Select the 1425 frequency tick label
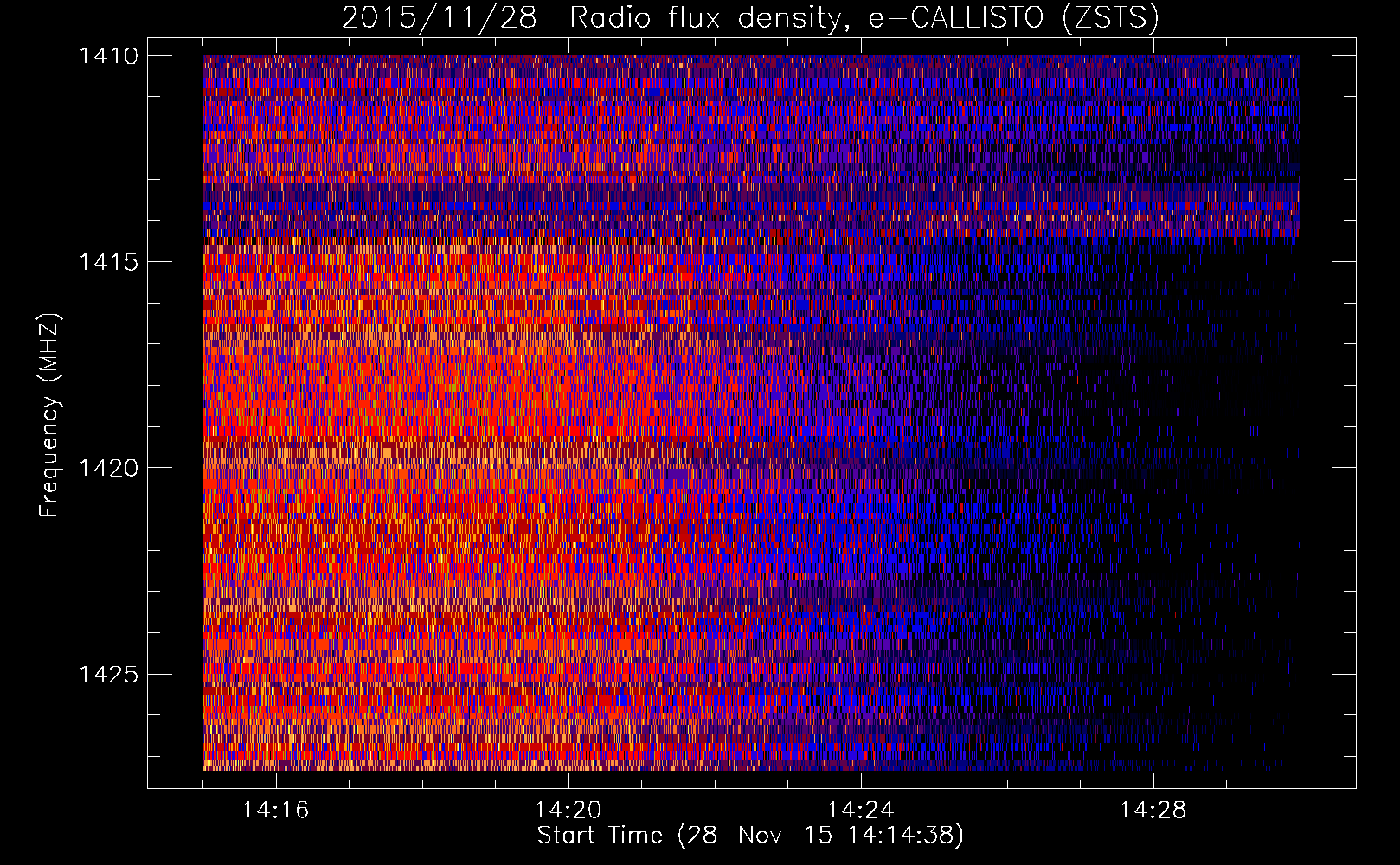Viewport: 1400px width, 865px height. pos(108,674)
